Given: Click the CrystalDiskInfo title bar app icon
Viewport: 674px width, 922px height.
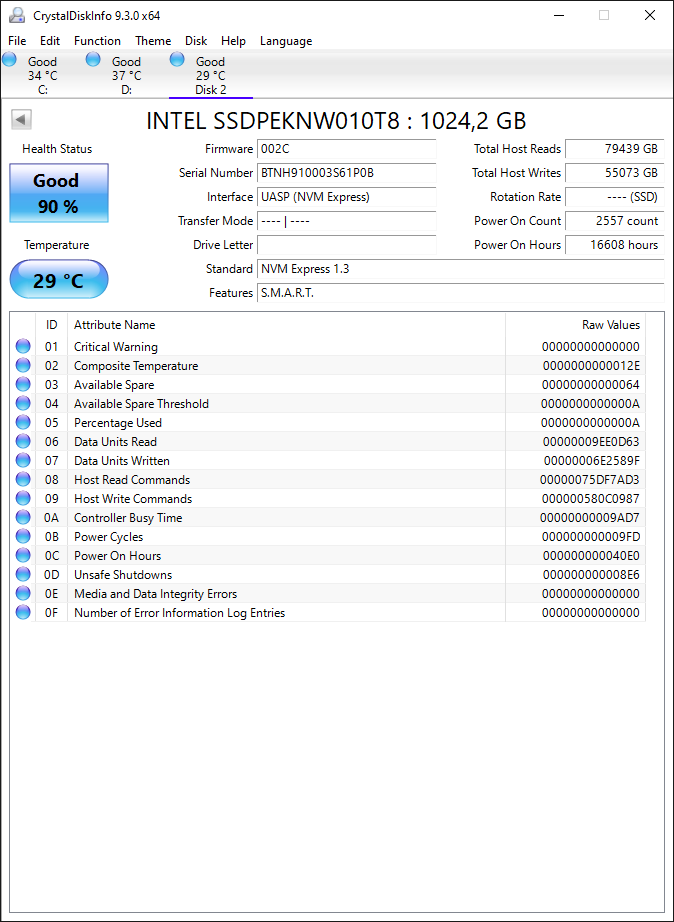Looking at the screenshot, I should tap(18, 15).
